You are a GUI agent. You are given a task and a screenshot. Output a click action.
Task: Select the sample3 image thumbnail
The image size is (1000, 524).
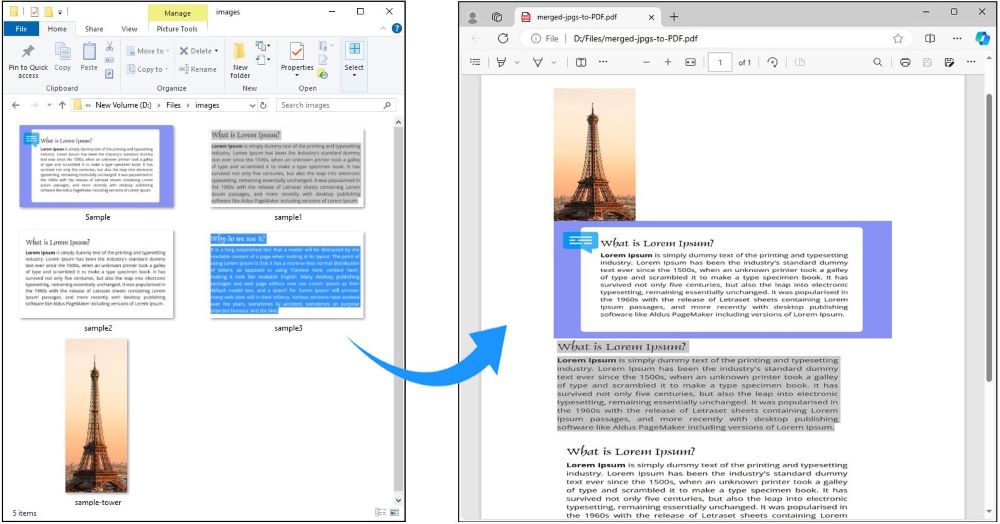pyautogui.click(x=288, y=275)
